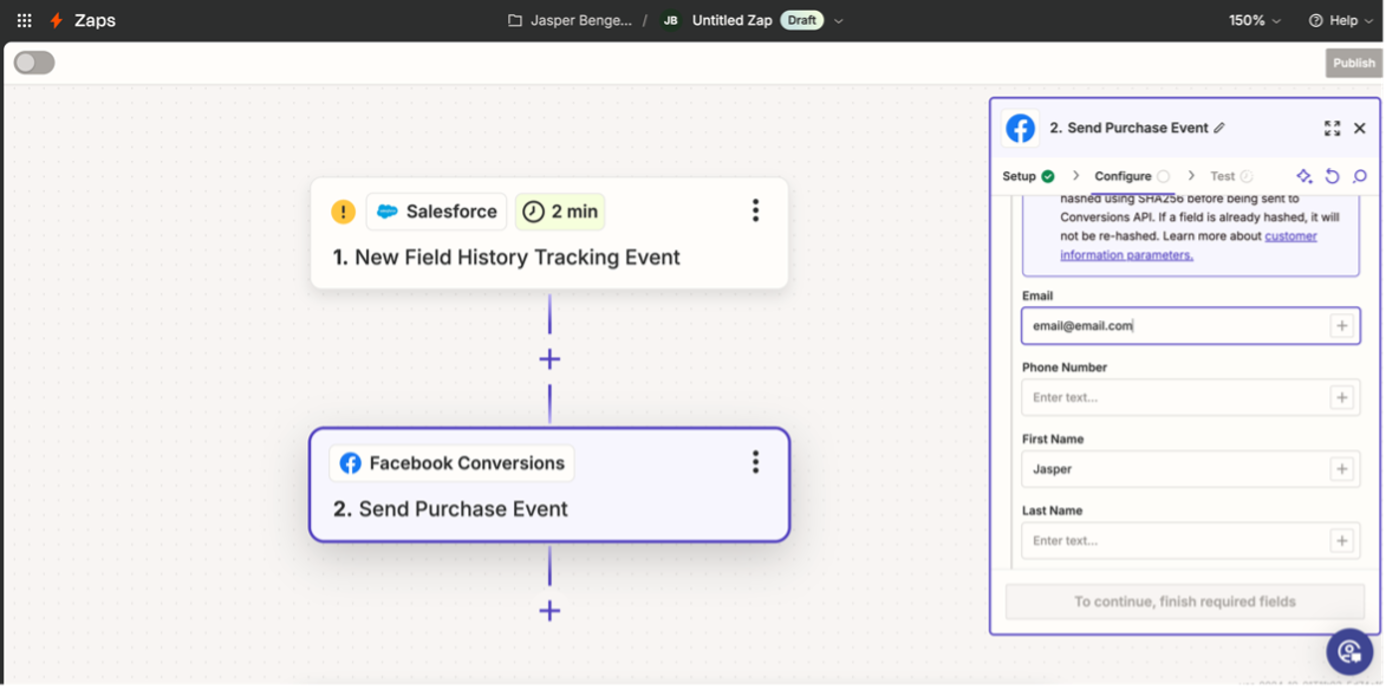The height and width of the screenshot is (693, 1390).
Task: Click the JB user avatar badge
Action: (670, 20)
